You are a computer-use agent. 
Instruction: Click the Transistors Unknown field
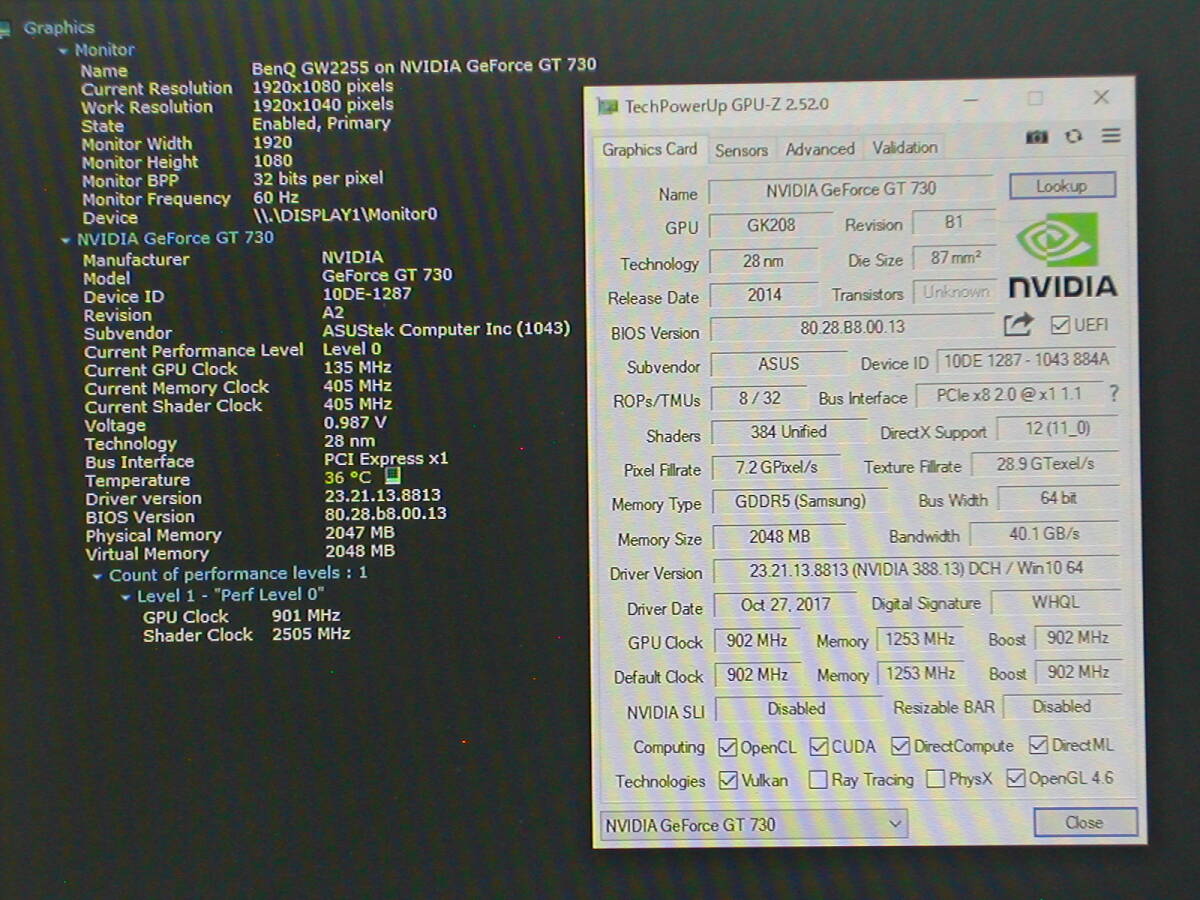point(955,293)
